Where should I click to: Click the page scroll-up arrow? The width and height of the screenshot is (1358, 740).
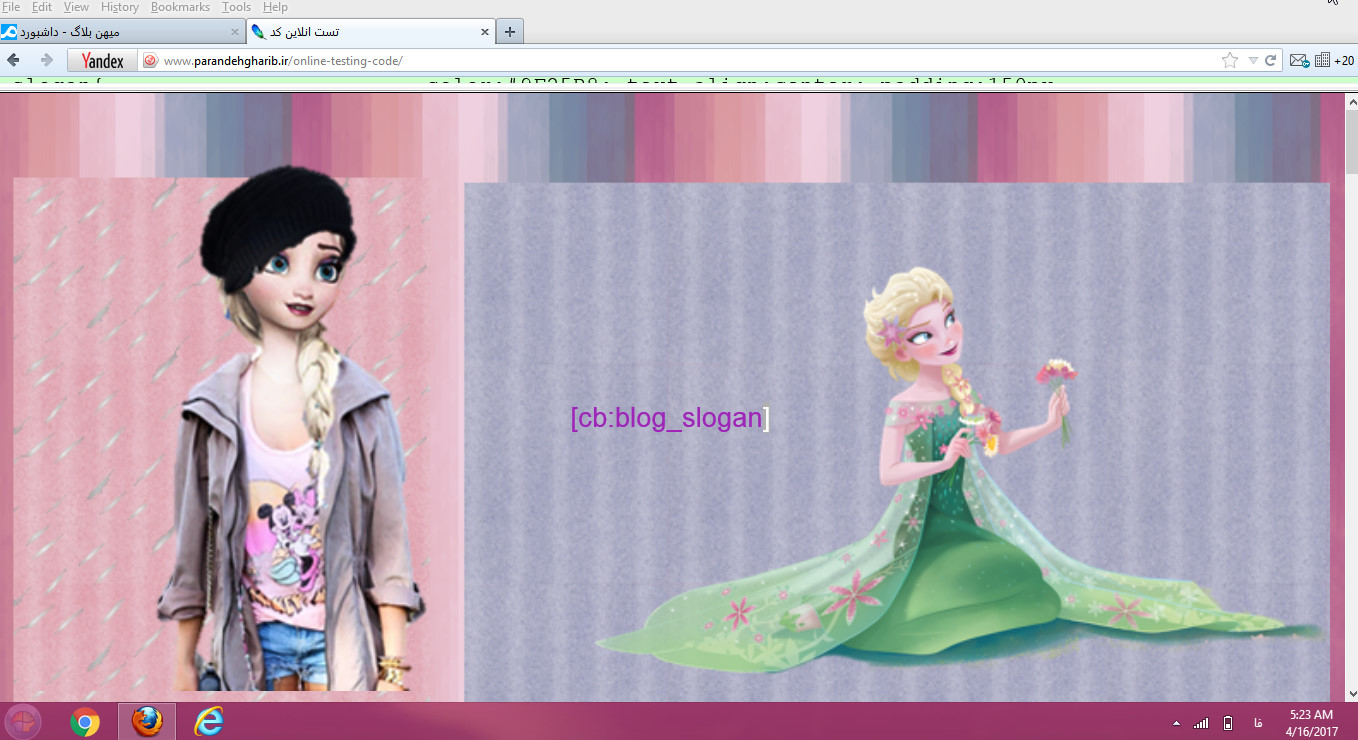click(x=1351, y=102)
